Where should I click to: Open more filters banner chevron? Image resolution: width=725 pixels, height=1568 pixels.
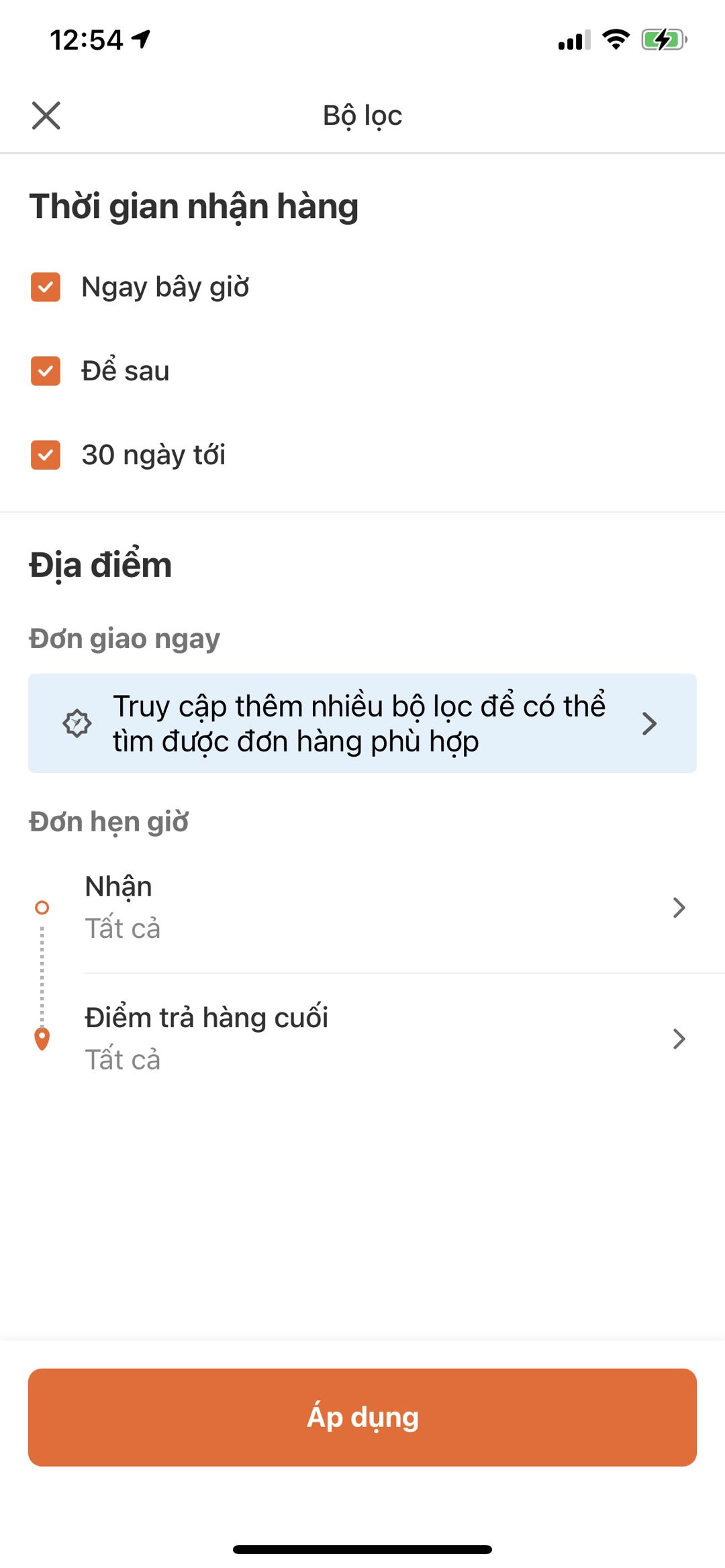click(x=648, y=723)
